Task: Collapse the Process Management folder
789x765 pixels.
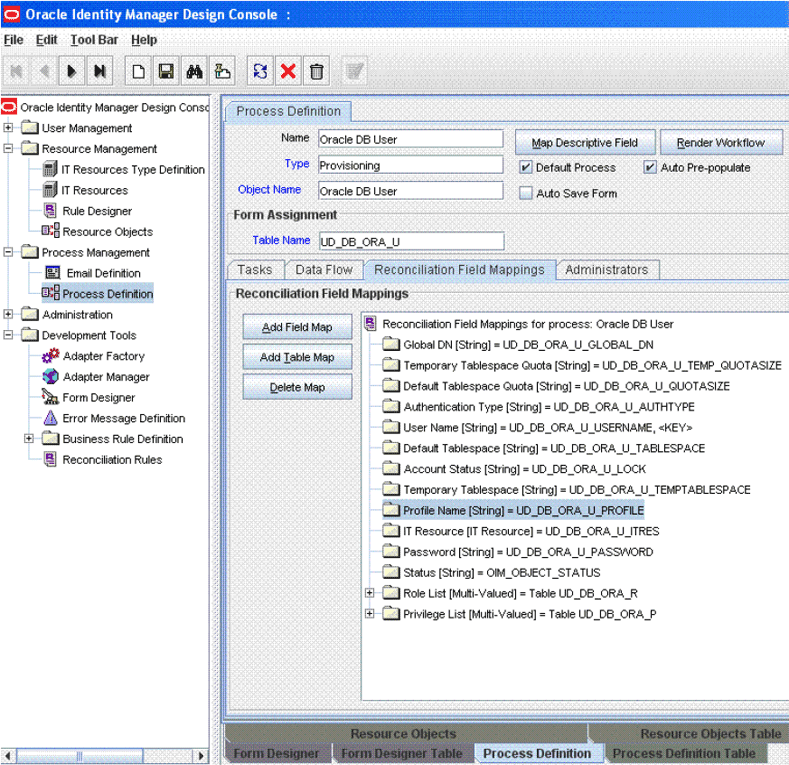Action: (8, 252)
